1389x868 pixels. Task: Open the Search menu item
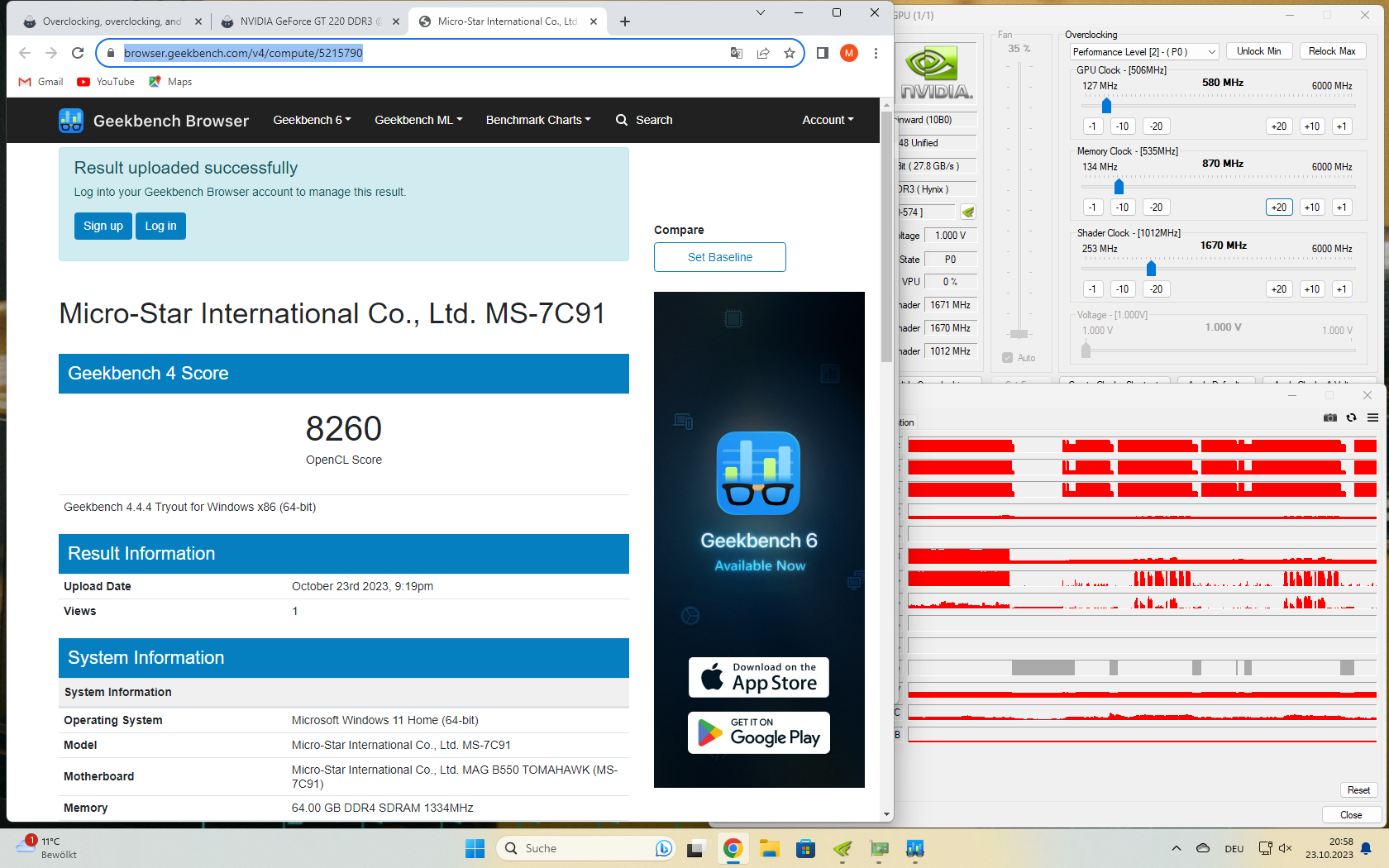click(644, 120)
